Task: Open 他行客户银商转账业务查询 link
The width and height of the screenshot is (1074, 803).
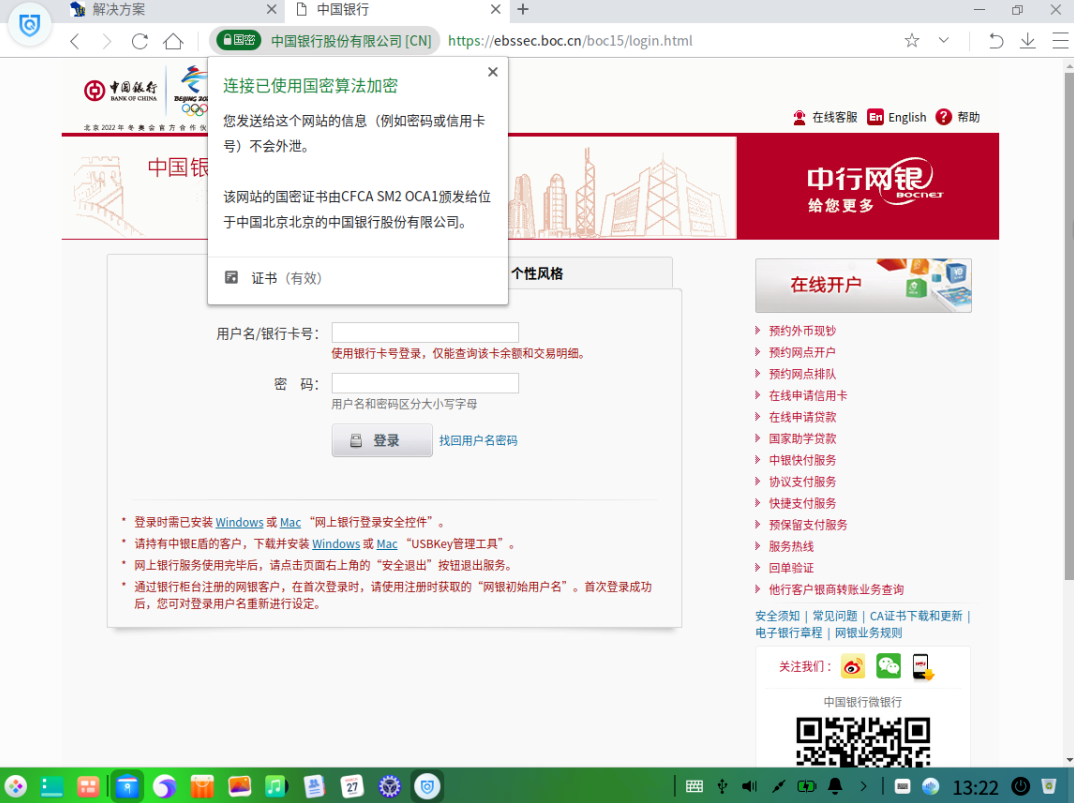Action: 836,590
